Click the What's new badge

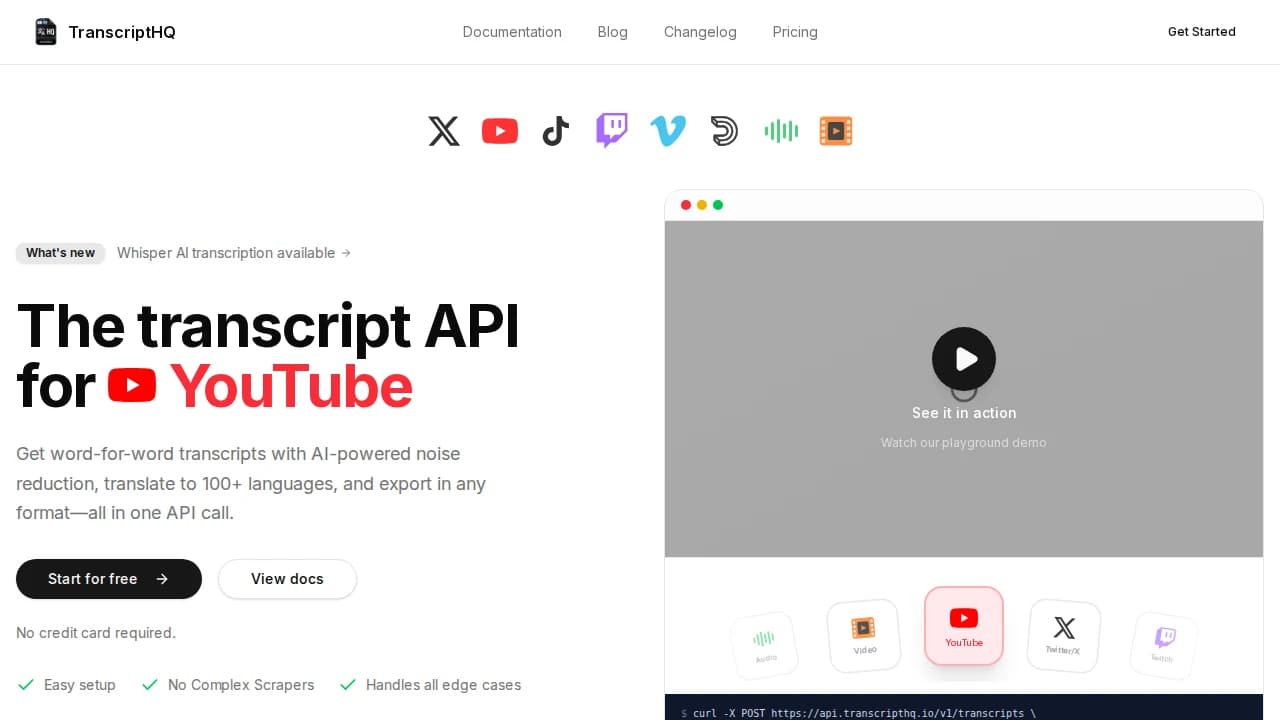60,253
